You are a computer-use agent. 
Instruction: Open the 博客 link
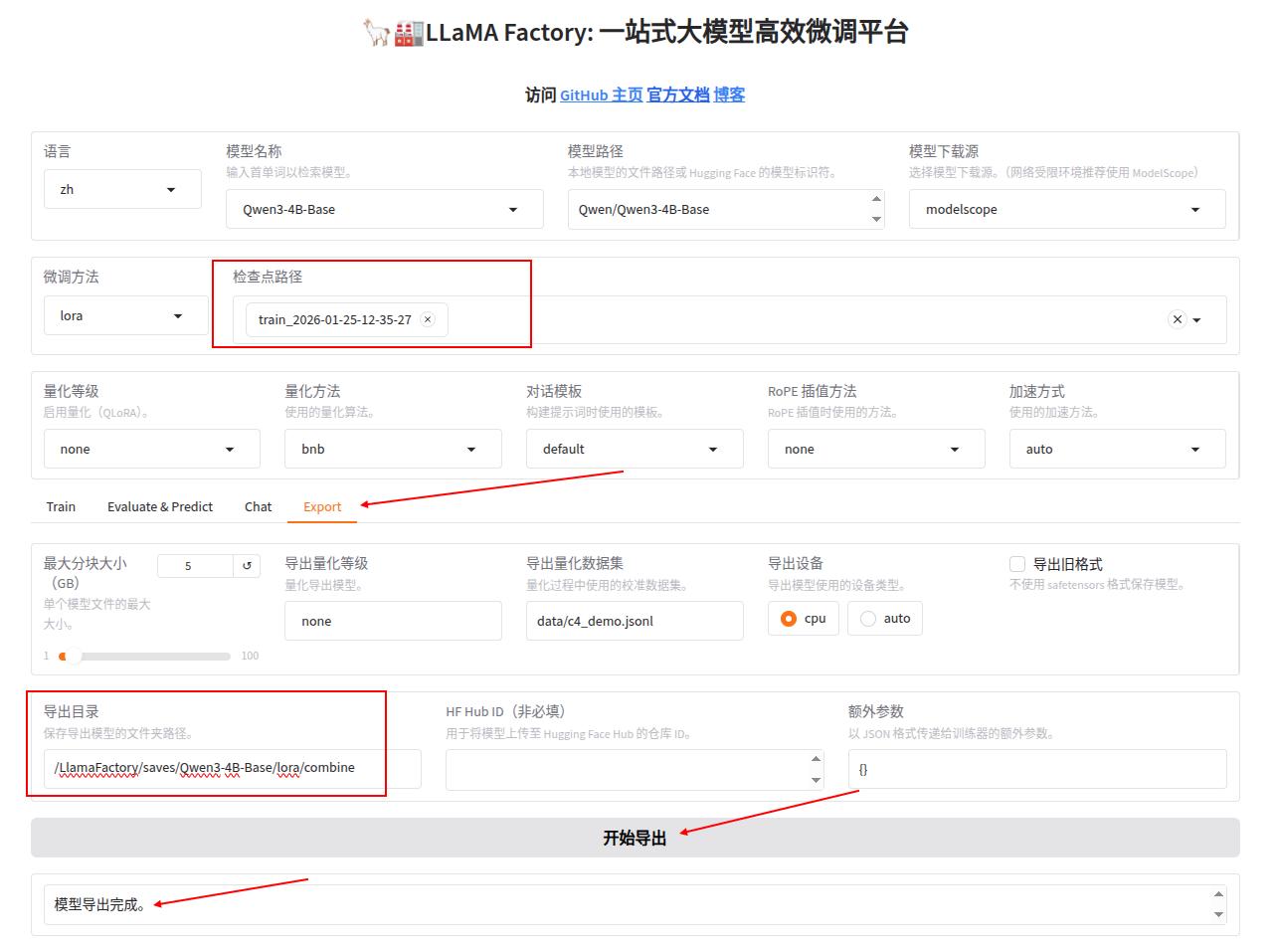pyautogui.click(x=729, y=95)
